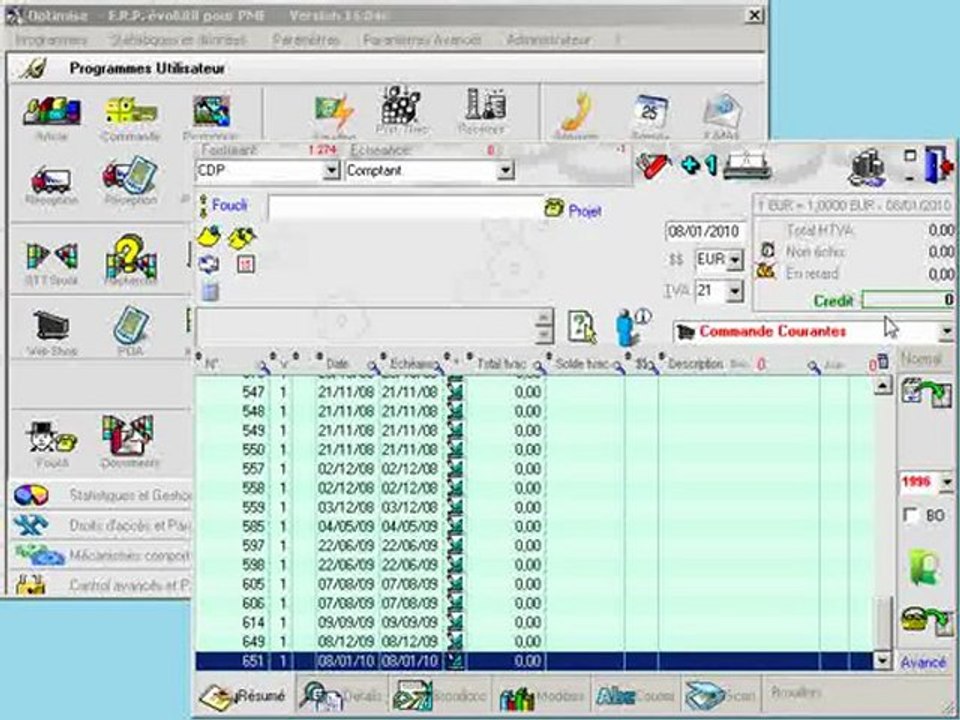Switch to the Détails tab
Image resolution: width=960 pixels, height=720 pixels.
tap(343, 696)
